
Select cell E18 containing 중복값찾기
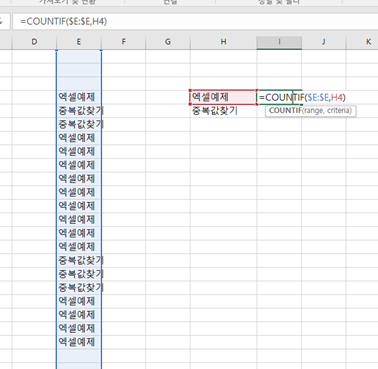(79, 287)
